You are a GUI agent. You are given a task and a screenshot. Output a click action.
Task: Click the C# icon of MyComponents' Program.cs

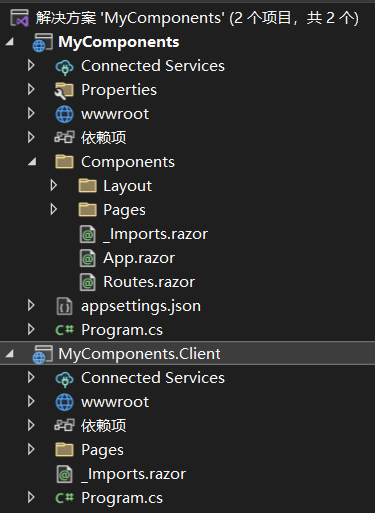tap(64, 330)
